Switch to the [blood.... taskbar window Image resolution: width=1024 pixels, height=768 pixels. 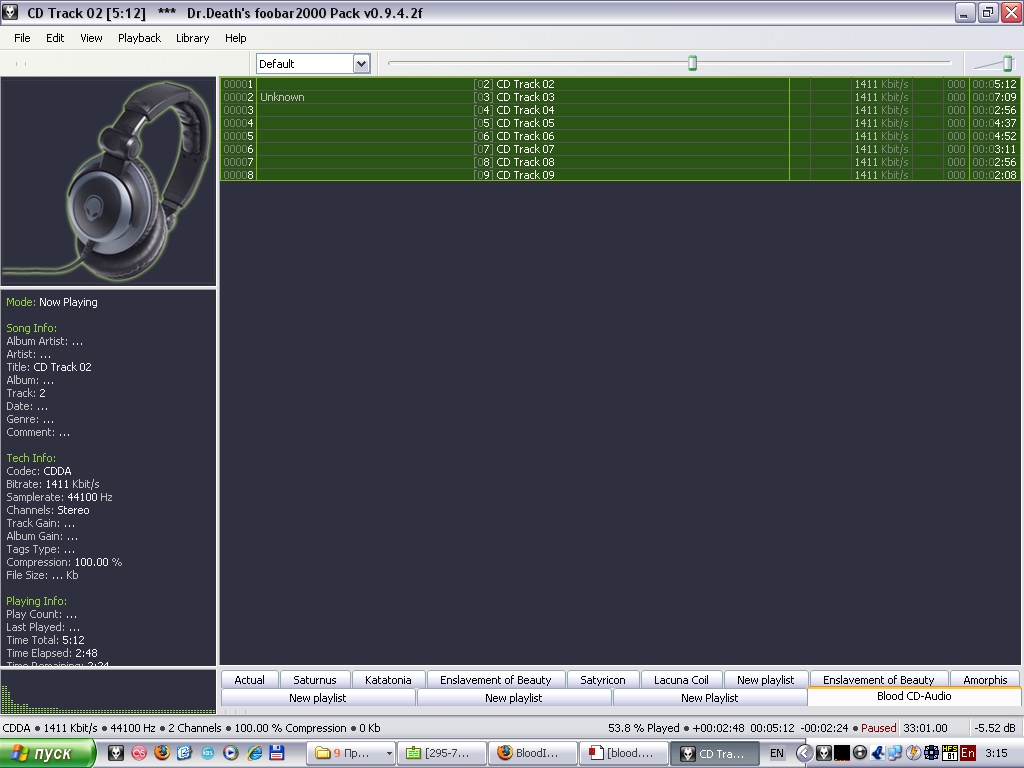click(624, 753)
